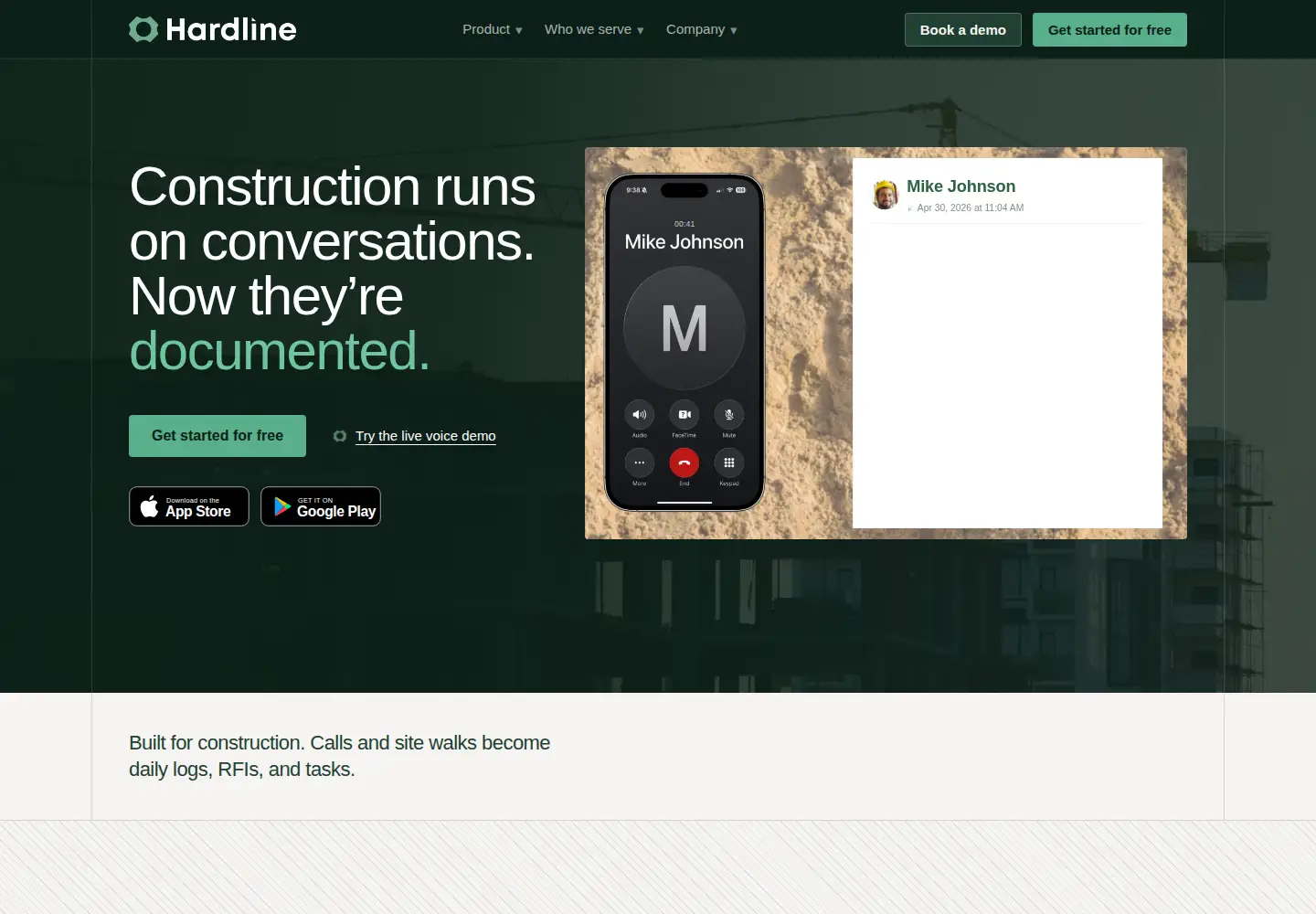1316x914 pixels.
Task: Click the phone battery status icon
Action: point(741,190)
